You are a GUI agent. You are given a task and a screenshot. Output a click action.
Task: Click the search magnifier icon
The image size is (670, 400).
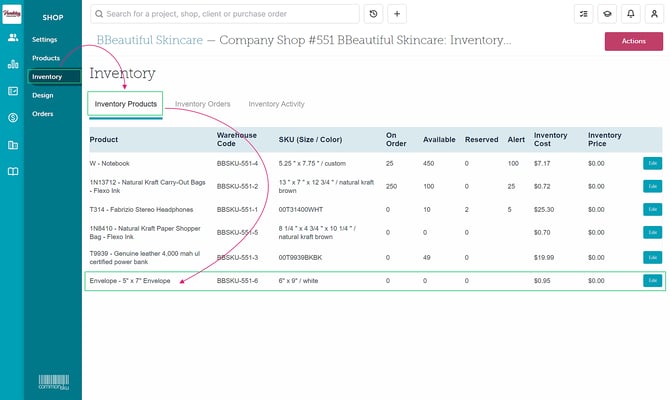99,14
